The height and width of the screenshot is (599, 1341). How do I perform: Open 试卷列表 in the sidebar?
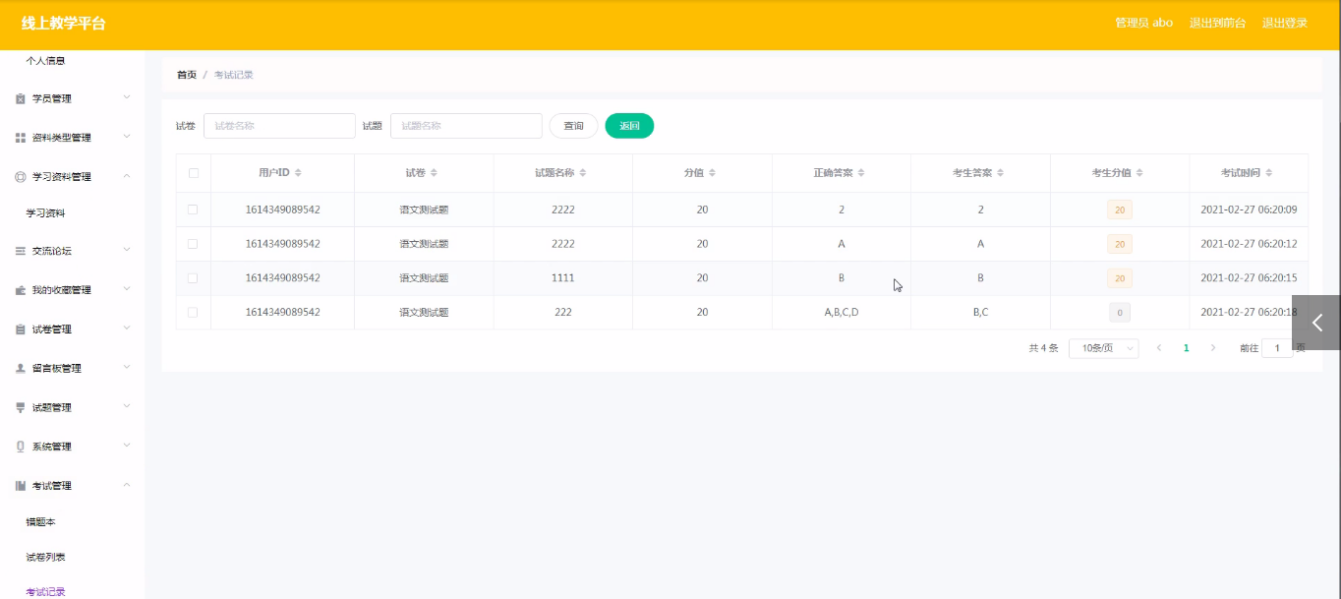[x=45, y=557]
